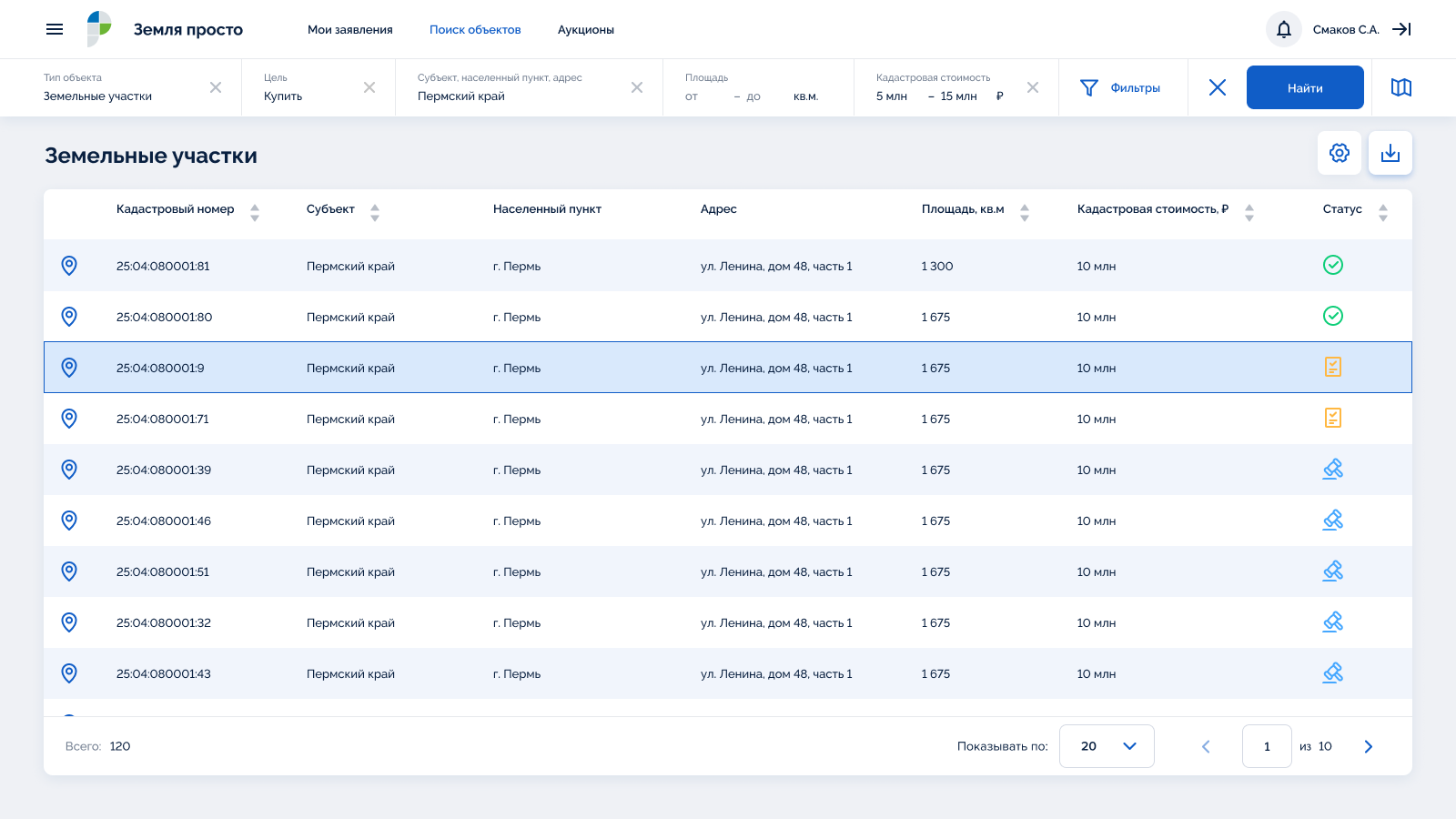
Task: Clear the Пермский край address filter
Action: [x=637, y=87]
